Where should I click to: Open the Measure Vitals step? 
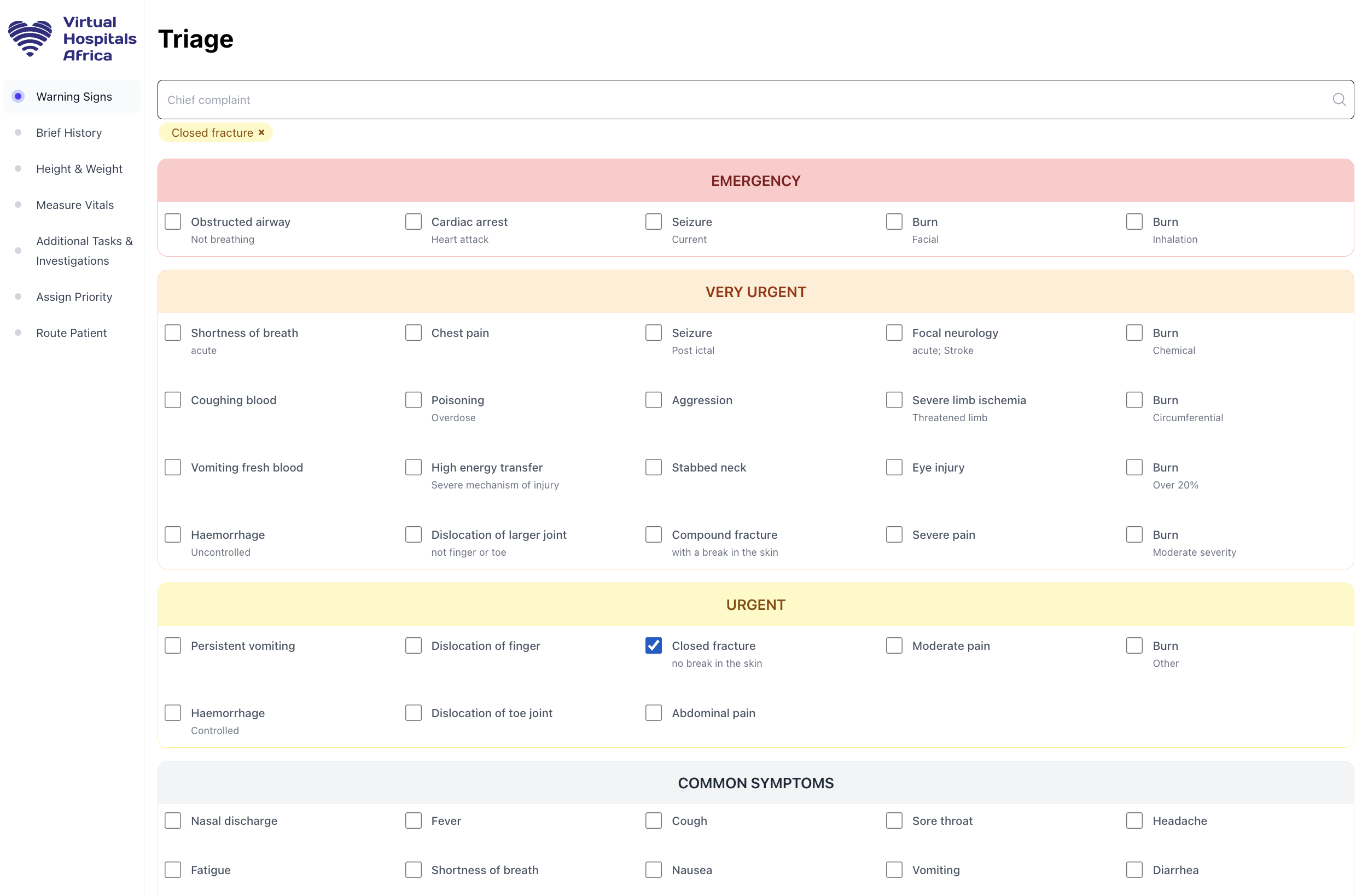click(74, 205)
